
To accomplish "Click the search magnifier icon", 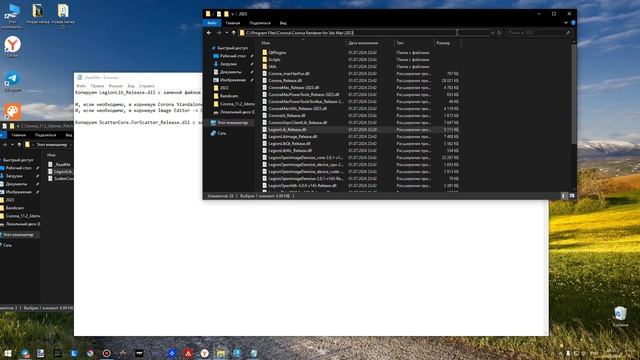I will 568,33.
